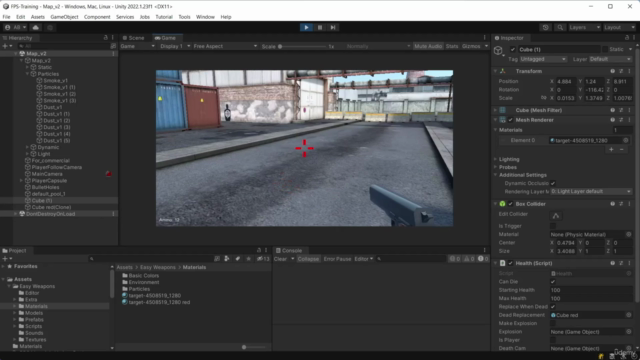Click the Step frame button
640x360 pixels.
pyautogui.click(x=333, y=27)
